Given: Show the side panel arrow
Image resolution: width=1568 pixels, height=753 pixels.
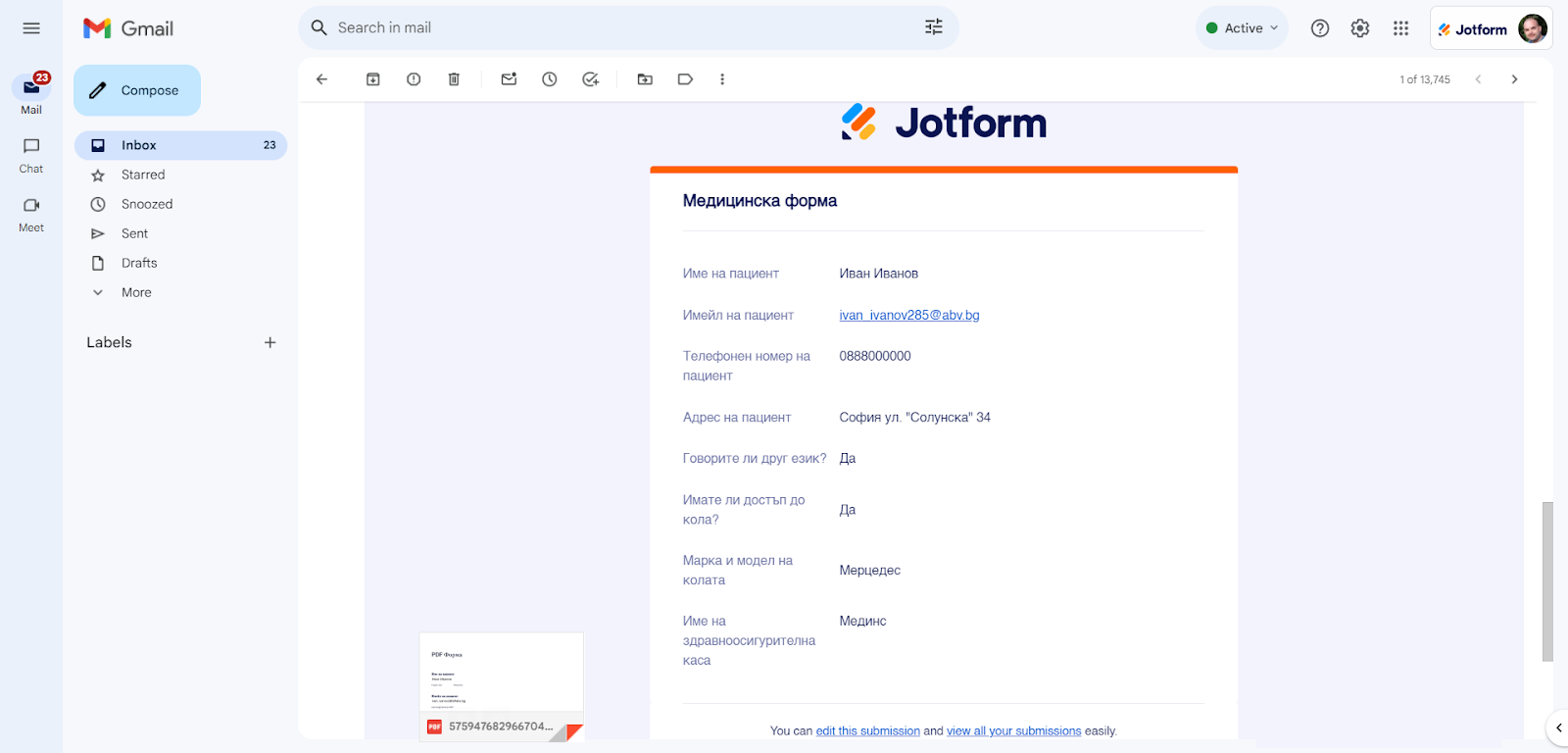Looking at the screenshot, I should [x=1558, y=728].
